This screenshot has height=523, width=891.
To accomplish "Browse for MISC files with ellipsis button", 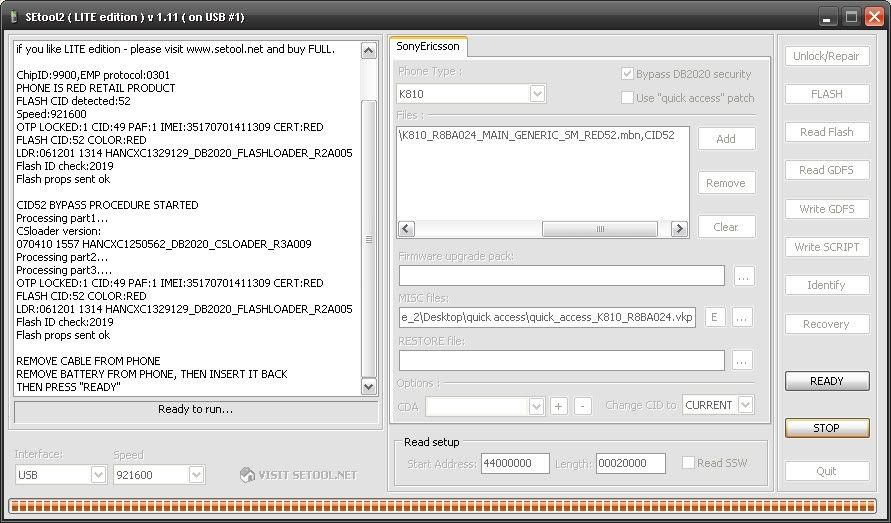I will [x=742, y=318].
